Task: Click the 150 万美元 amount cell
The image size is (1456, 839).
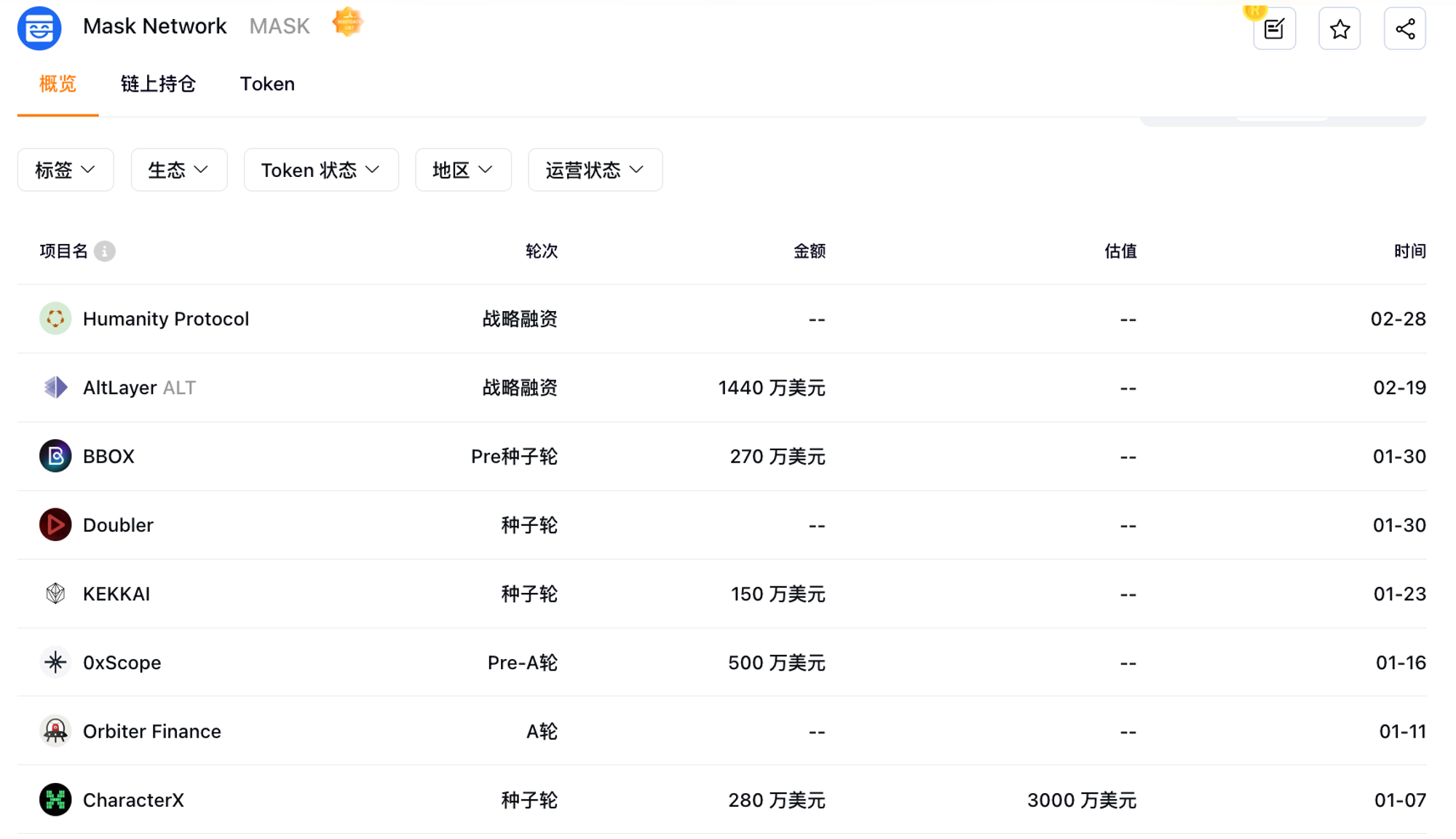Action: 778,594
